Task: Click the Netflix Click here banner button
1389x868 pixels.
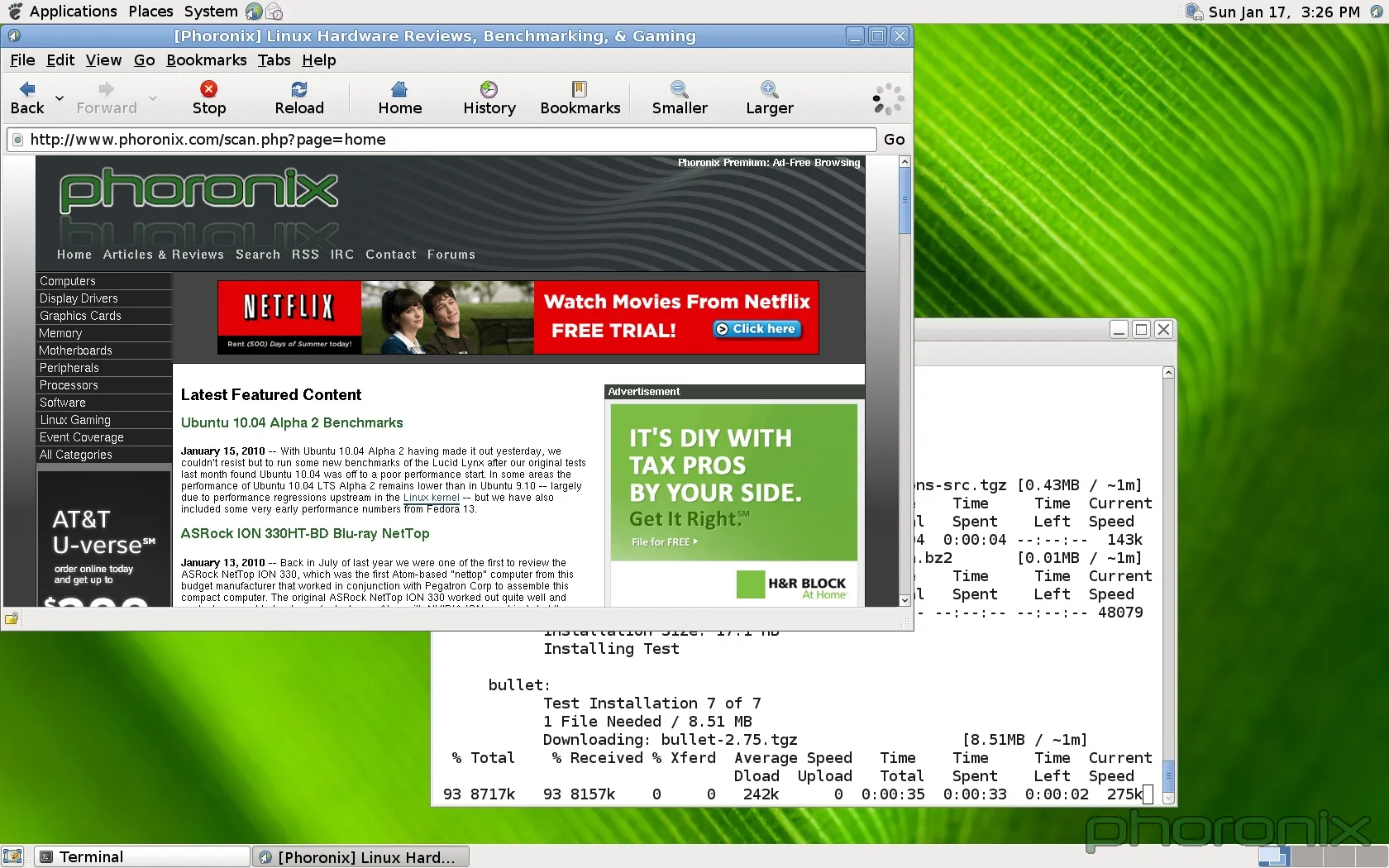Action: tap(757, 329)
